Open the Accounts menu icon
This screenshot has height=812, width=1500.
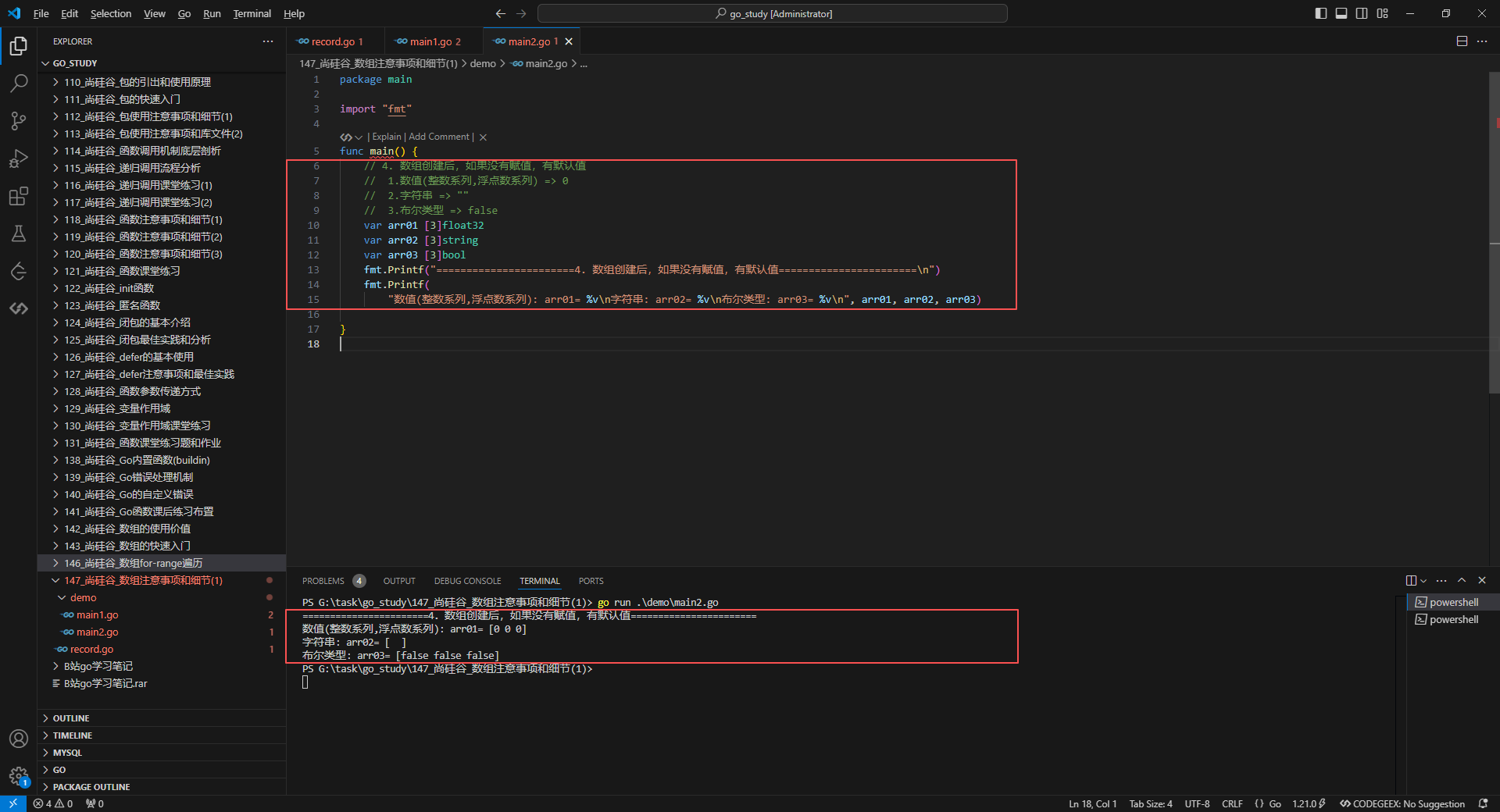point(19,739)
